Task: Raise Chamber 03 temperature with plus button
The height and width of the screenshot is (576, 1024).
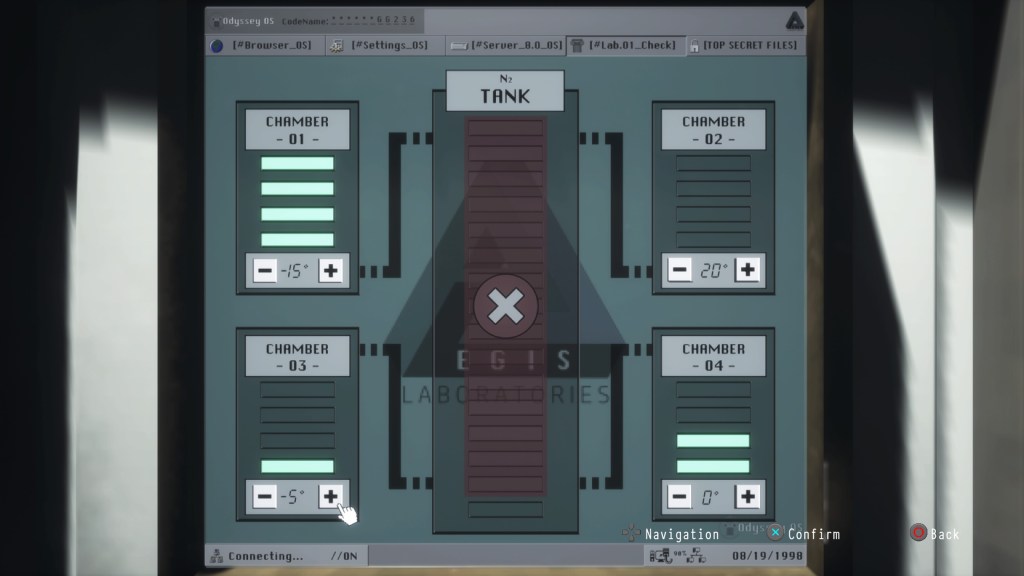Action: 331,496
